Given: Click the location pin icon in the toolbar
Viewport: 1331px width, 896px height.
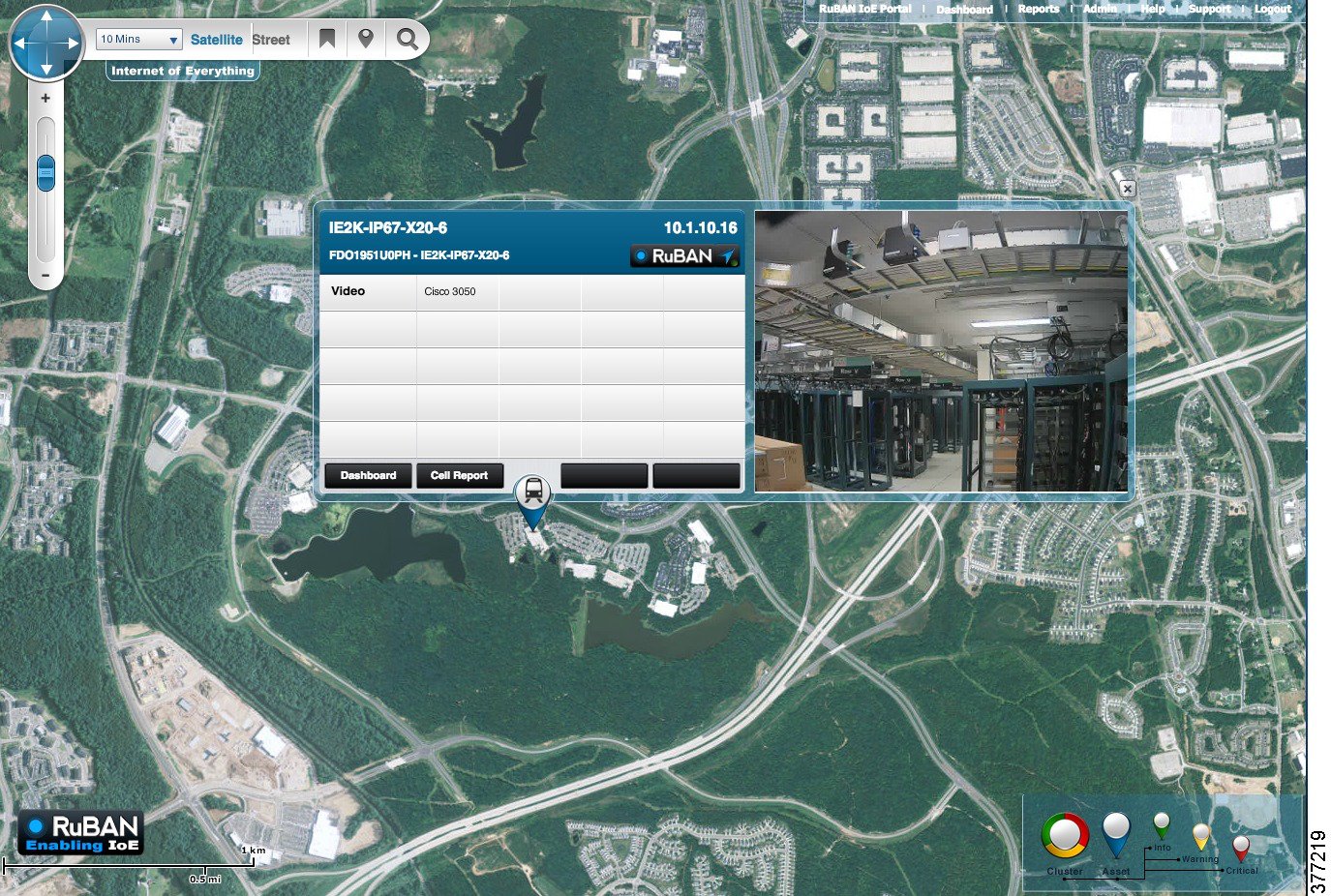Looking at the screenshot, I should click(366, 39).
